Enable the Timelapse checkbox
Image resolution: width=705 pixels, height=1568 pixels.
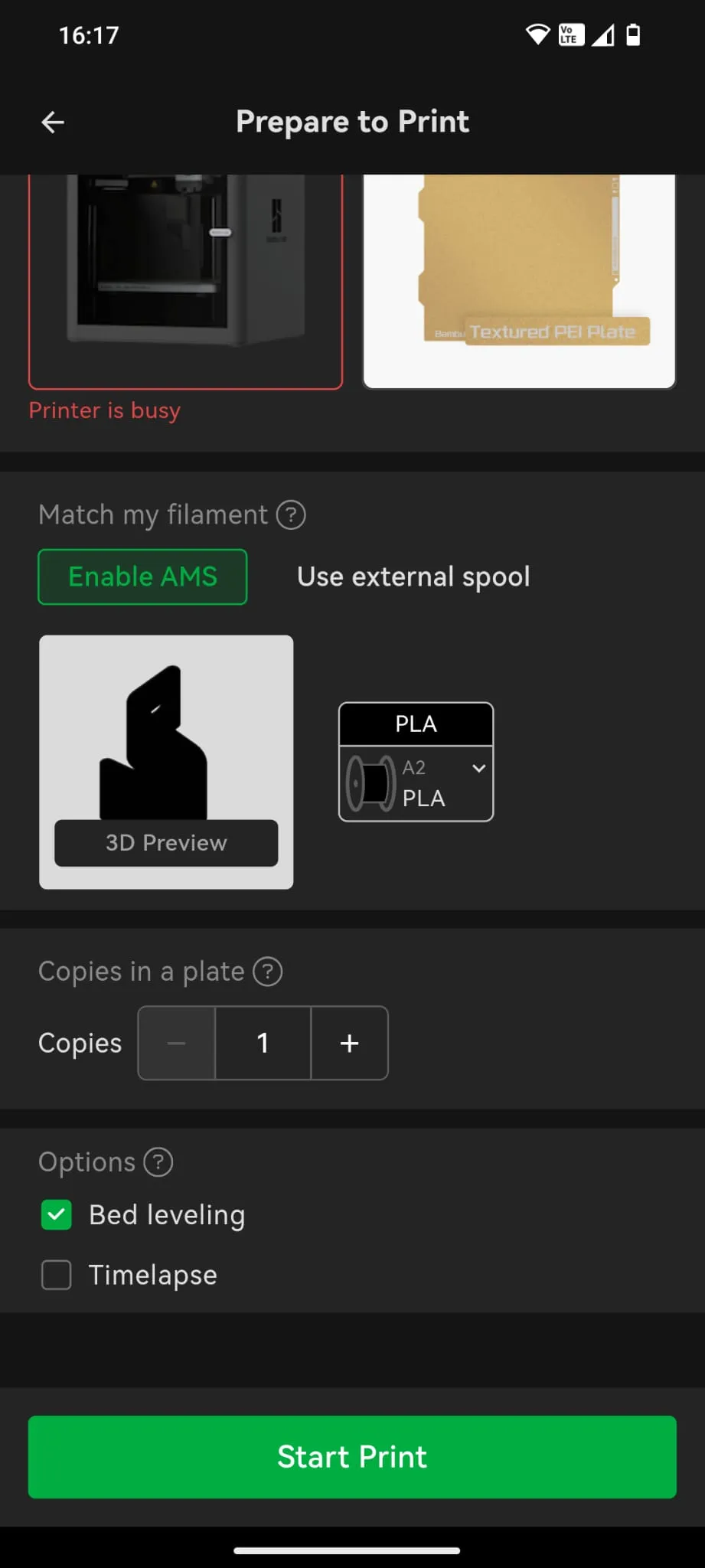pos(57,1276)
